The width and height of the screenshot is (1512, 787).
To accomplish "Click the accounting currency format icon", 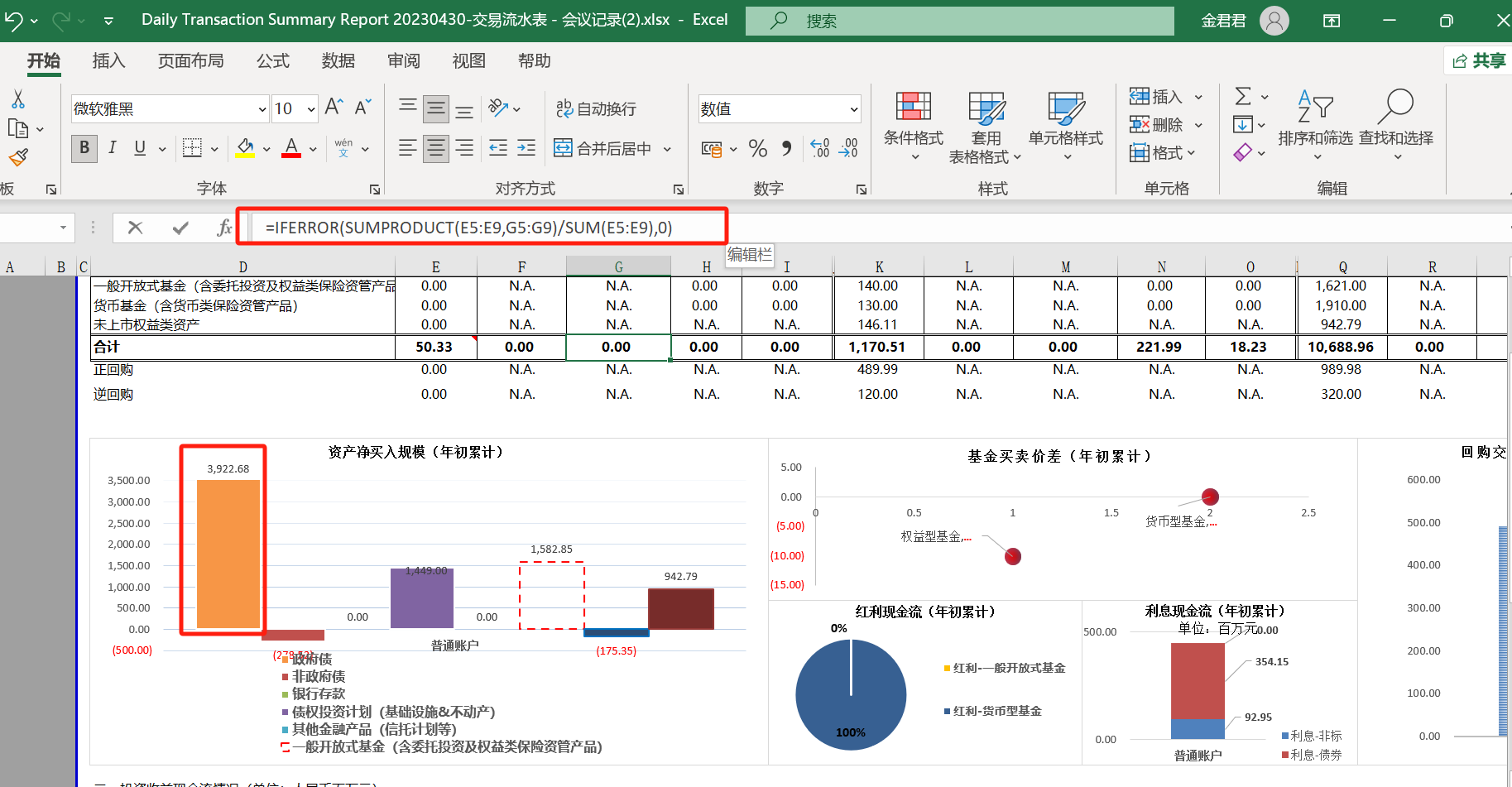I will [x=711, y=149].
